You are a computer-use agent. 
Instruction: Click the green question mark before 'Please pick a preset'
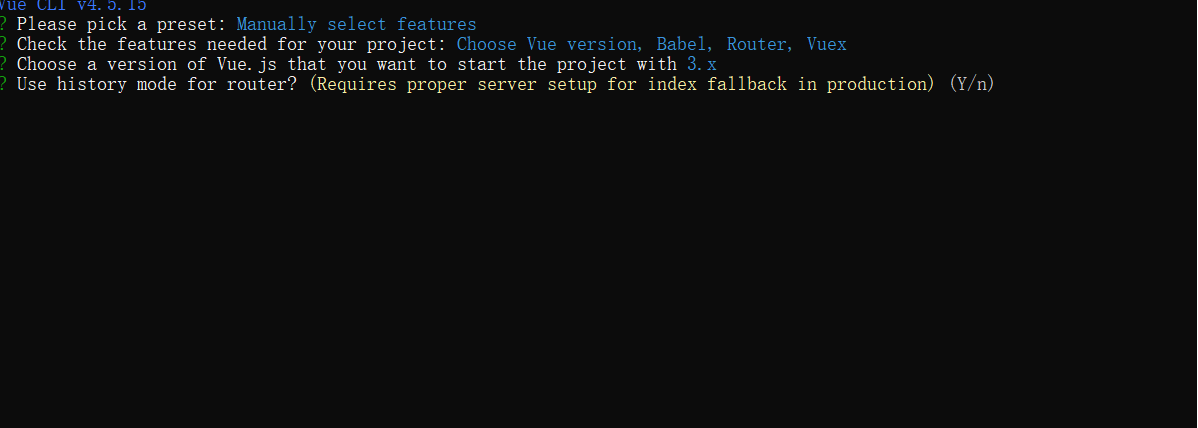pyautogui.click(x=3, y=24)
